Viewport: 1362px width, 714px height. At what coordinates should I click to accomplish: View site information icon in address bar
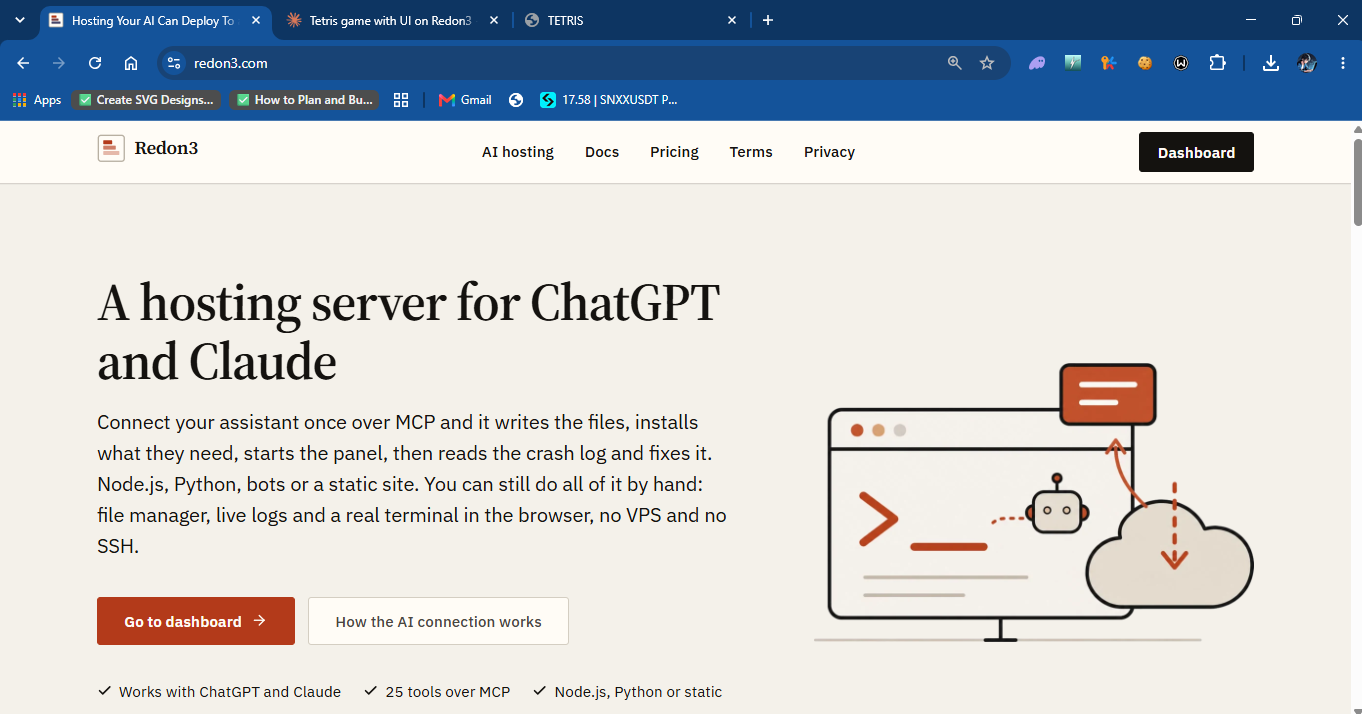pos(174,63)
